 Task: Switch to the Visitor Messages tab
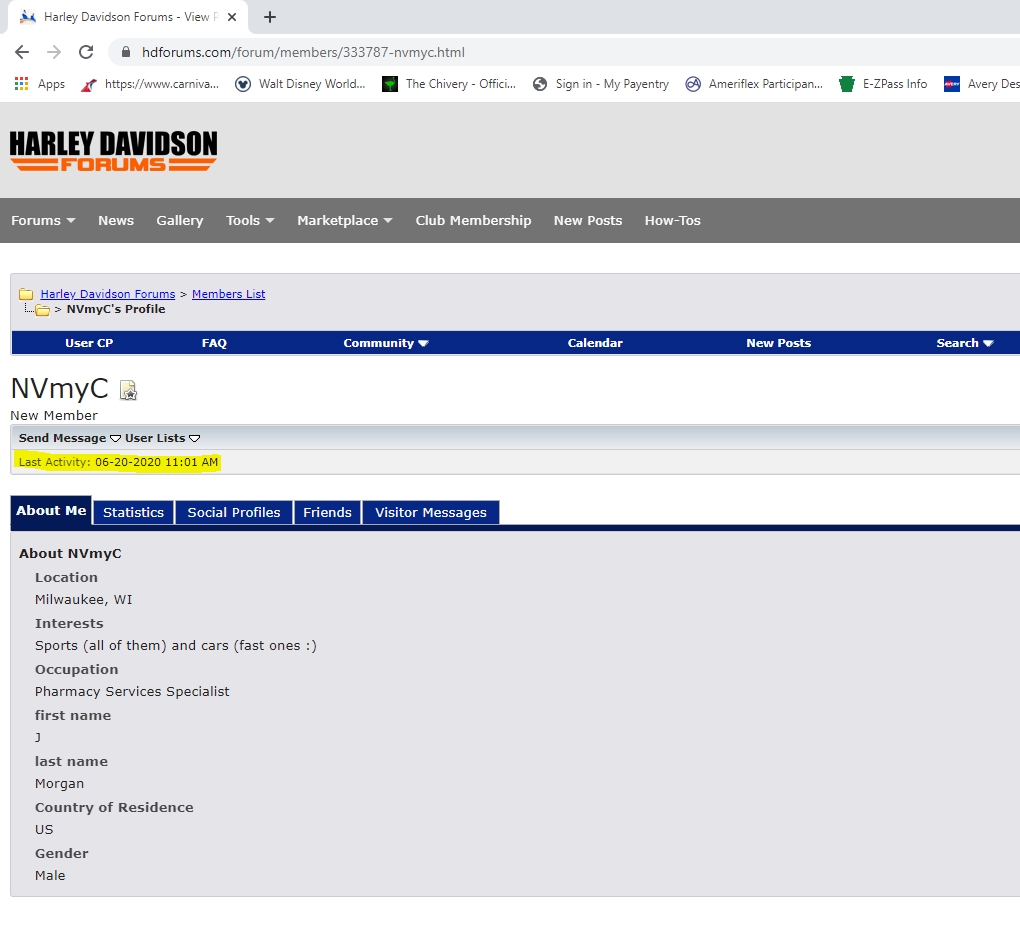(430, 512)
